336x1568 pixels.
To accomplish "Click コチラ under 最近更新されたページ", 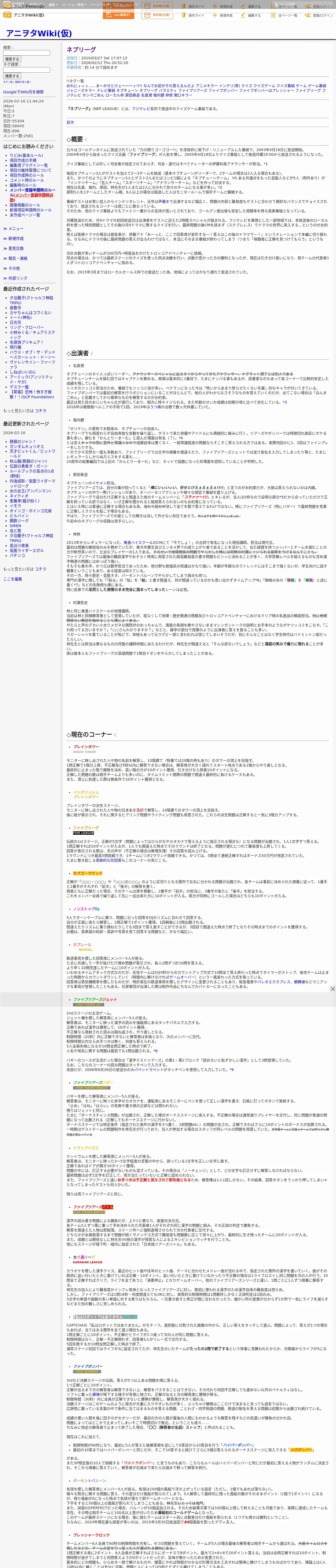I will (40, 569).
